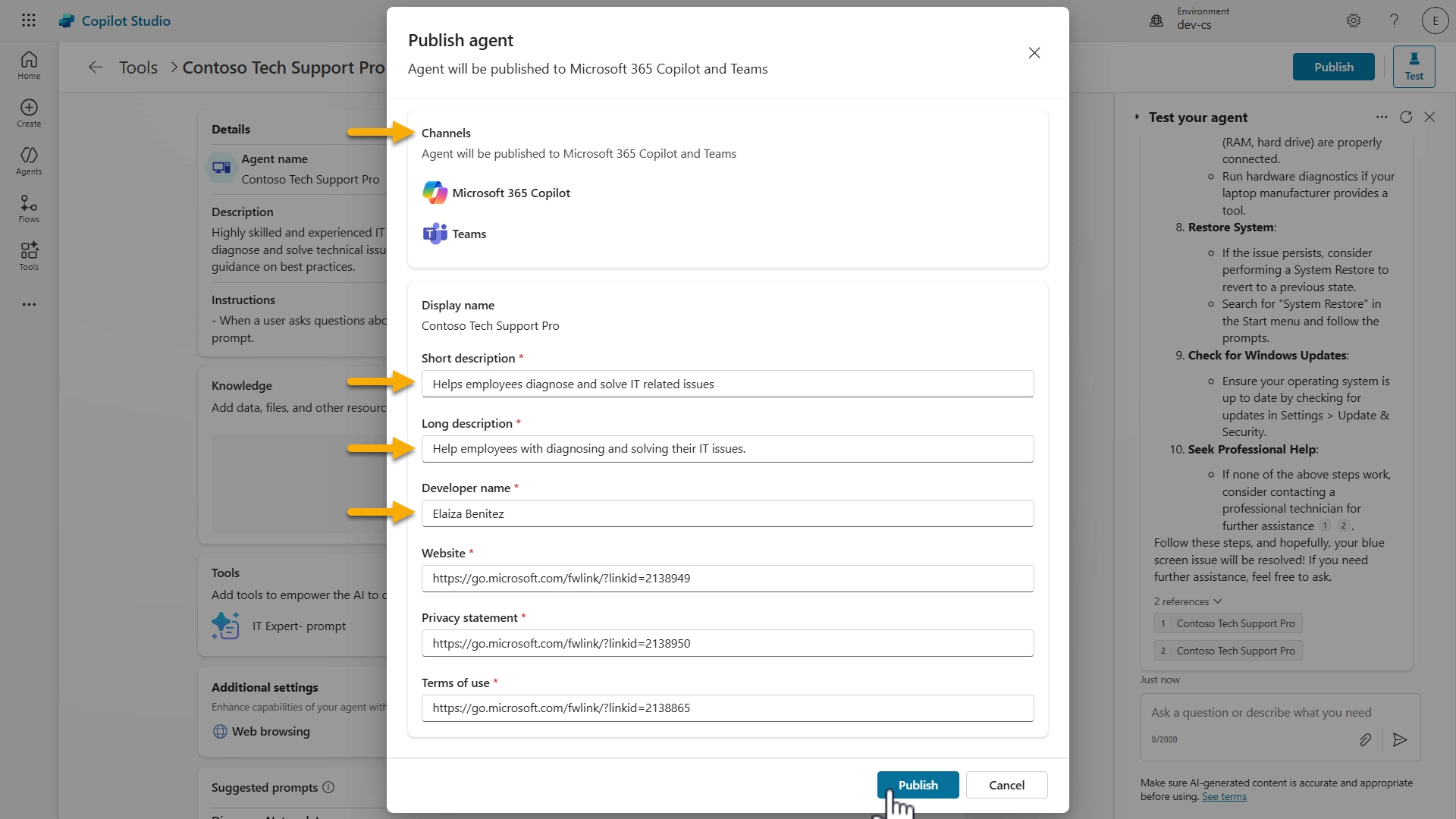This screenshot has width=1456, height=819.
Task: Send the test chat message
Action: click(1400, 739)
